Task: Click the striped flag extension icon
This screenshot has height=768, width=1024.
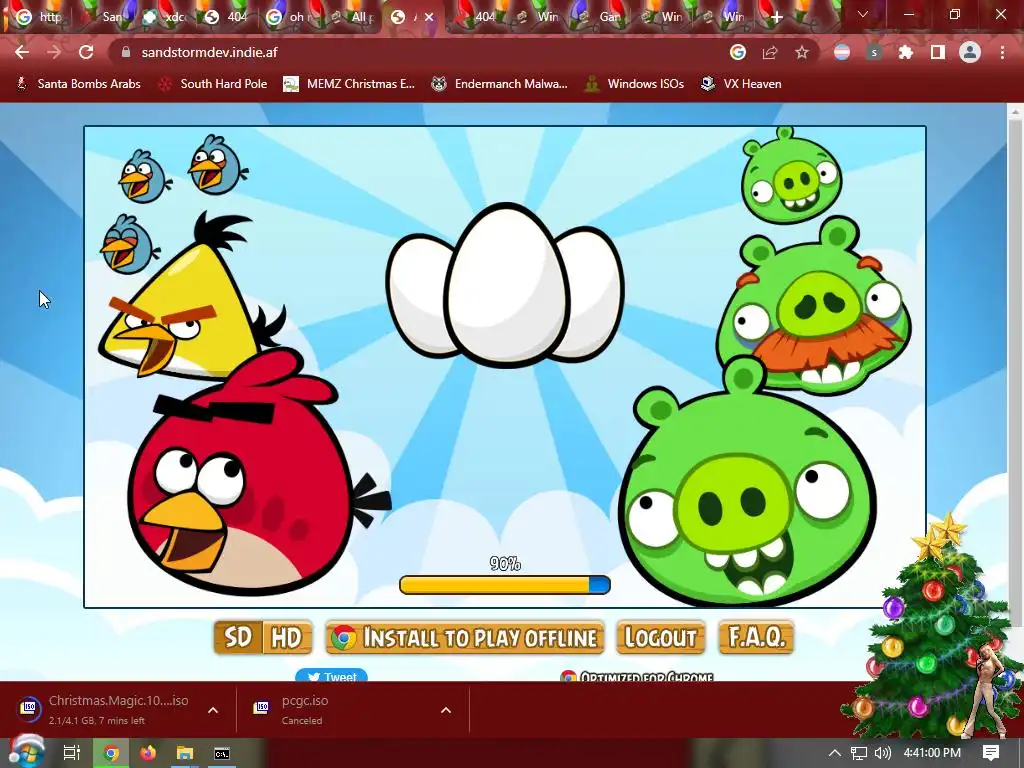Action: click(x=842, y=52)
